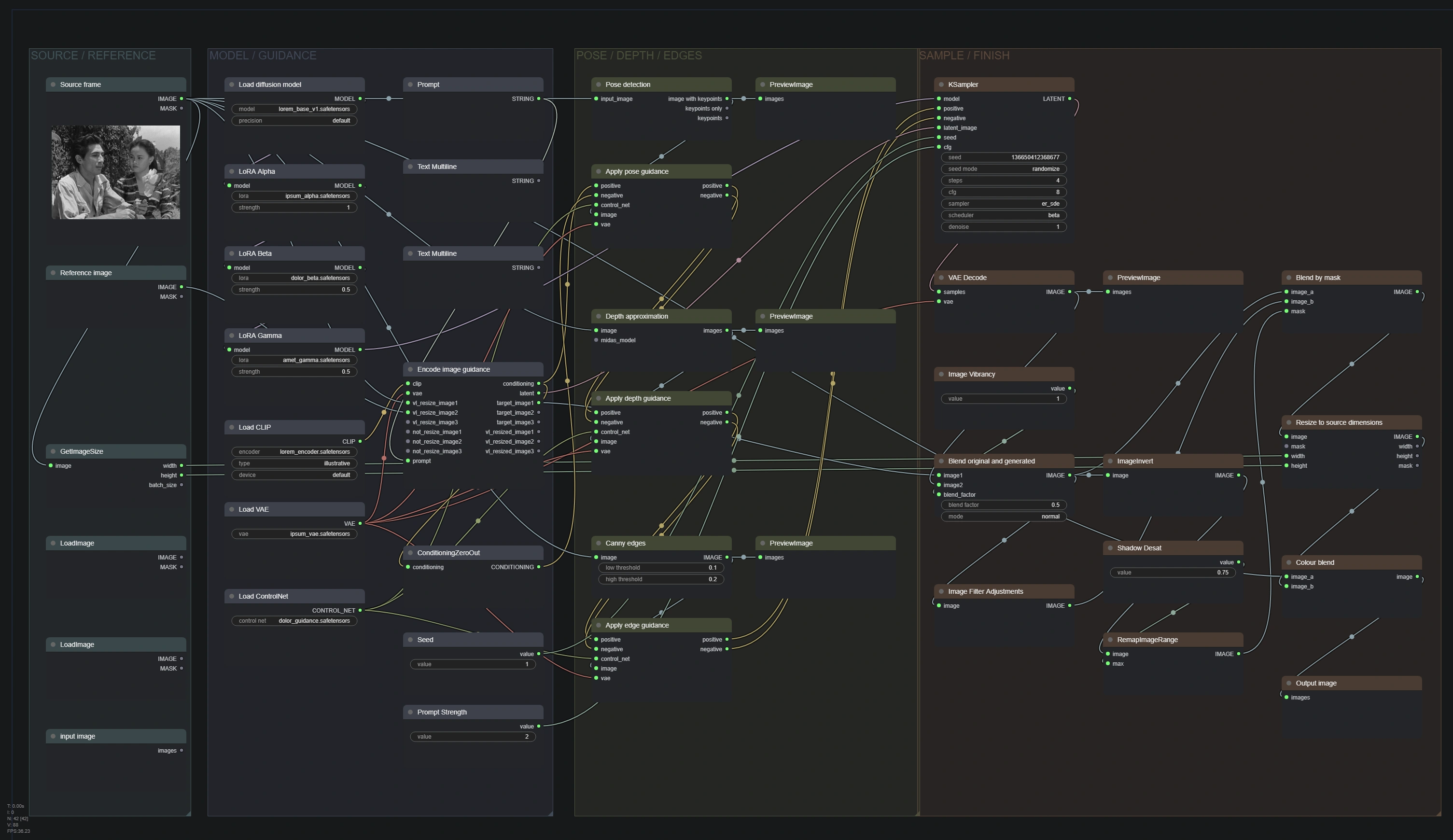Collapse the Load ControlNet node dot

(232, 596)
